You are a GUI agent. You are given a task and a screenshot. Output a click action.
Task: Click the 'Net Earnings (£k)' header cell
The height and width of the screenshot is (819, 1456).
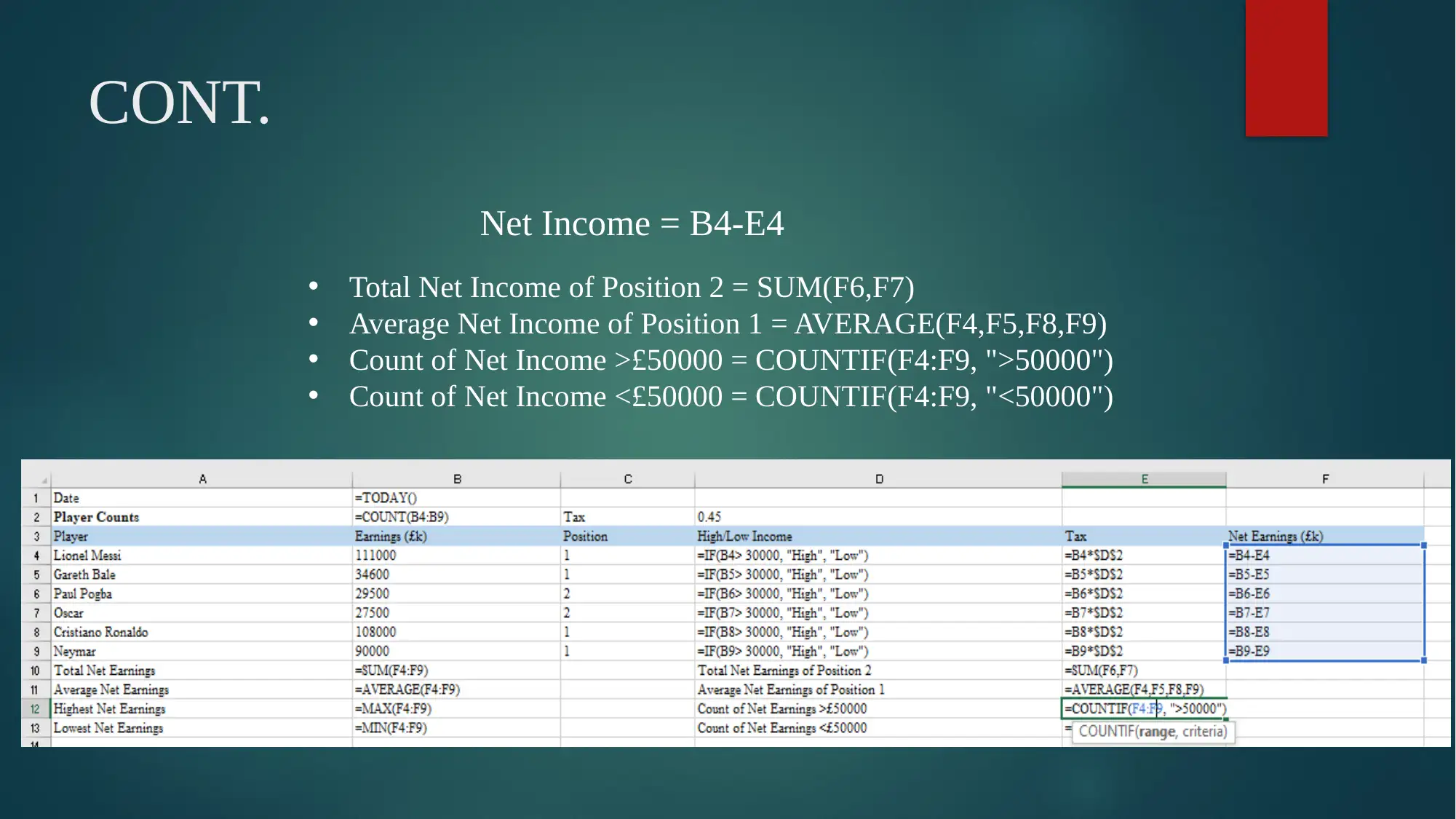click(x=1325, y=537)
